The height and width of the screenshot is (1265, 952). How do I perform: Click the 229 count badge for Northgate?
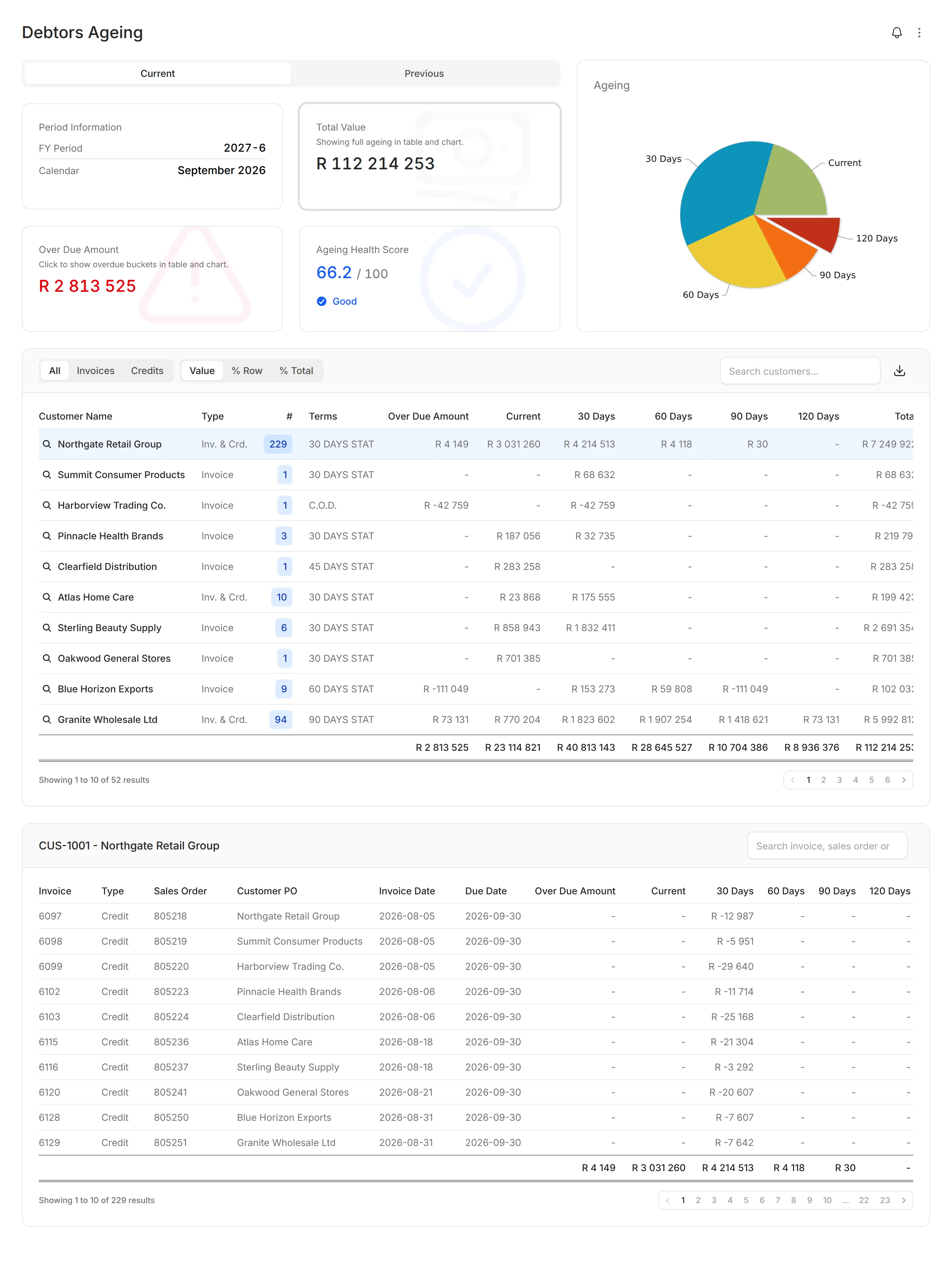tap(278, 444)
